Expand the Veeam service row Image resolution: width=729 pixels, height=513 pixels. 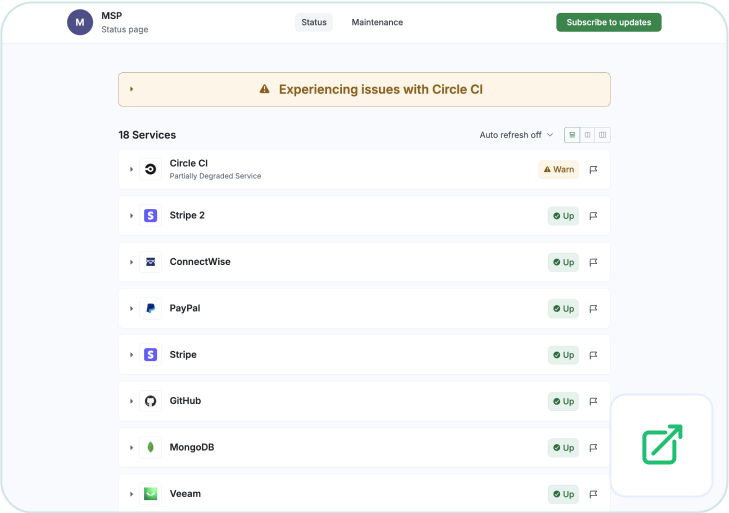[x=132, y=494]
